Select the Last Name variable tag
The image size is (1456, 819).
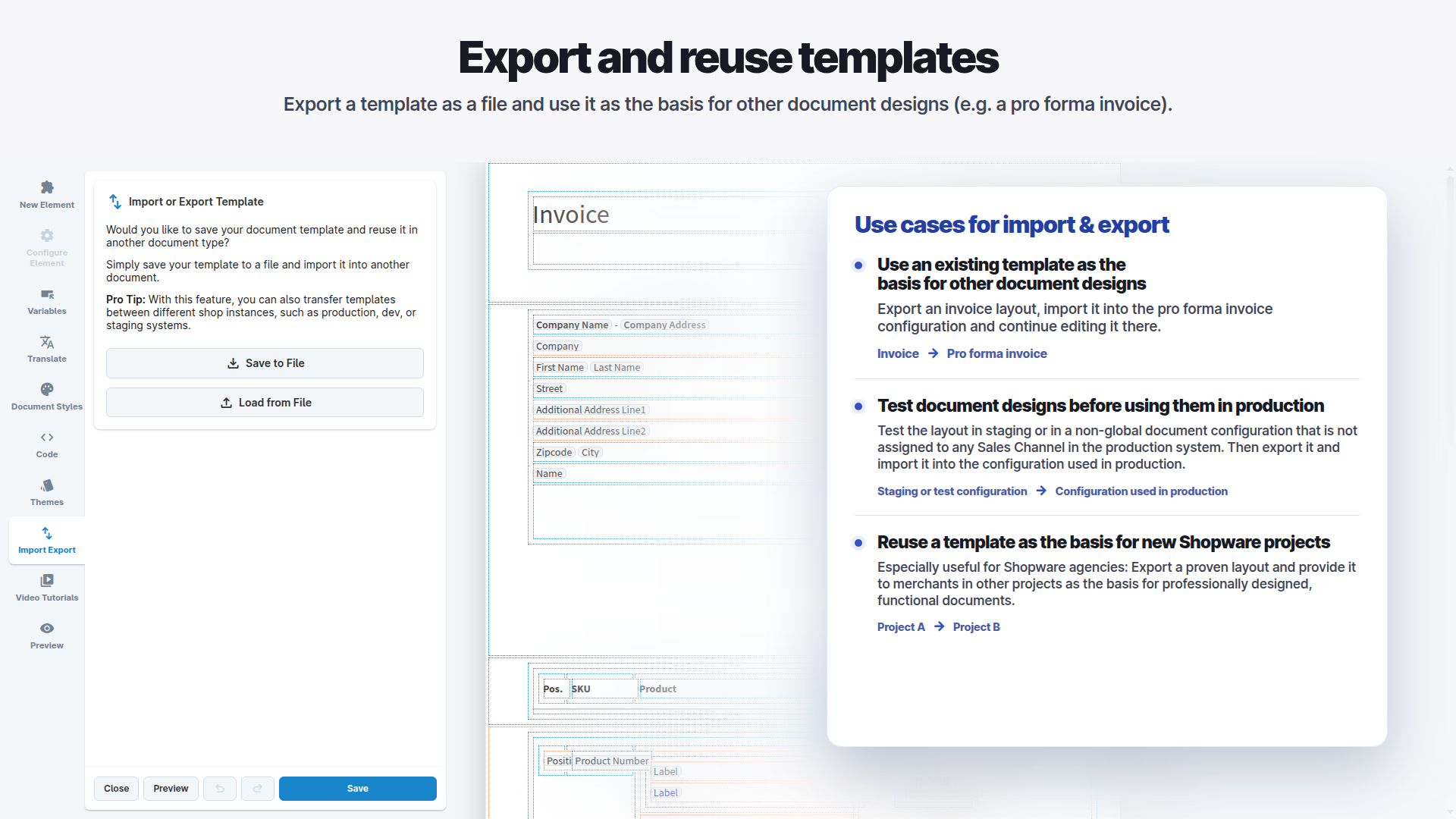617,367
